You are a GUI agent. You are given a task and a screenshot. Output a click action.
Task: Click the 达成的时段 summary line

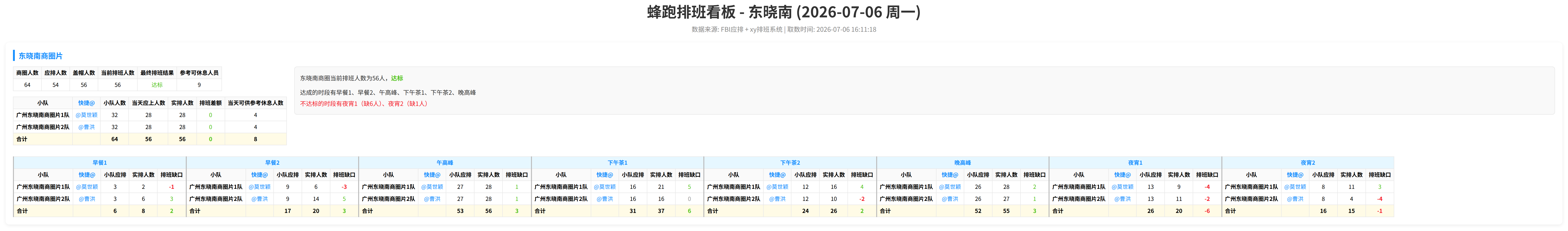pos(388,93)
